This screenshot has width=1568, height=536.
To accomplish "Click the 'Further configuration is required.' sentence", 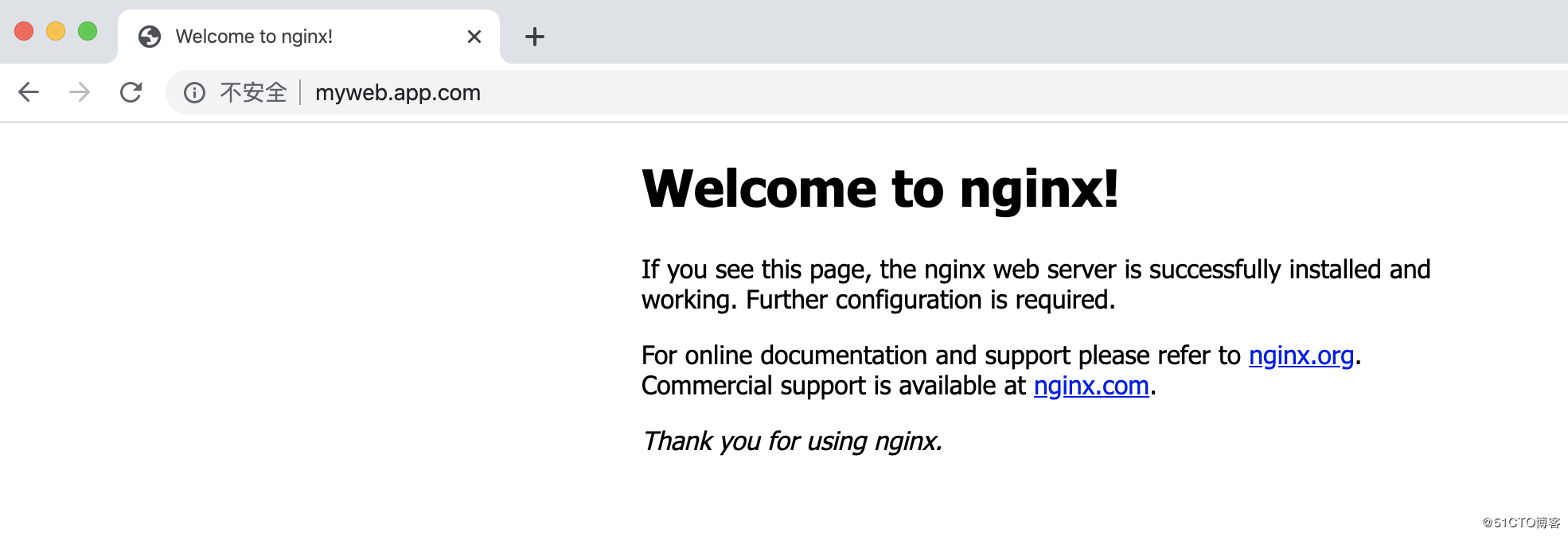I will 930,300.
